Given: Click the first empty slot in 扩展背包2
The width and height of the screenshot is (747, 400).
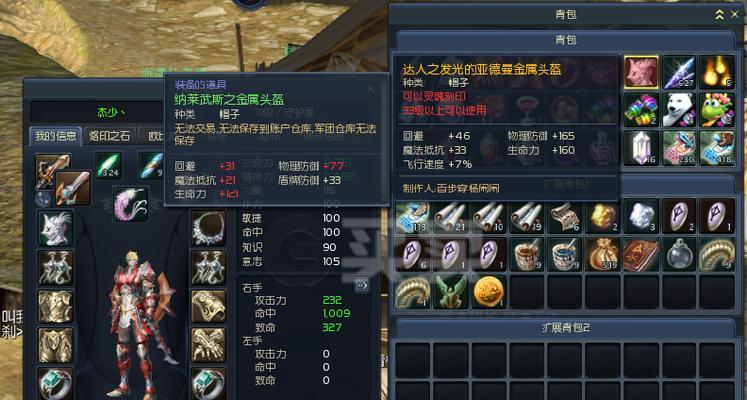Looking at the screenshot, I should (413, 360).
